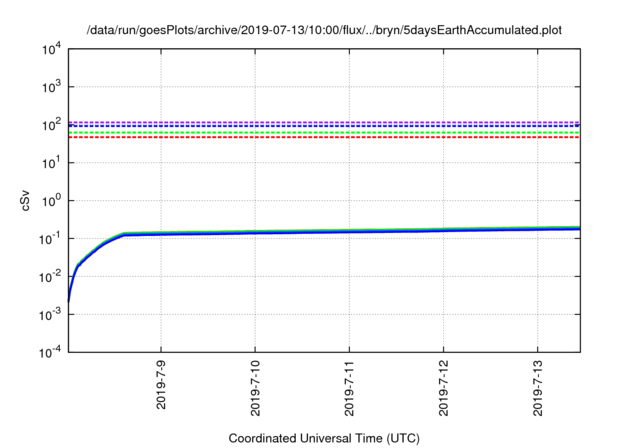Click the 2019-7-10 date label
Screen dimensions: 640x448
(256, 388)
